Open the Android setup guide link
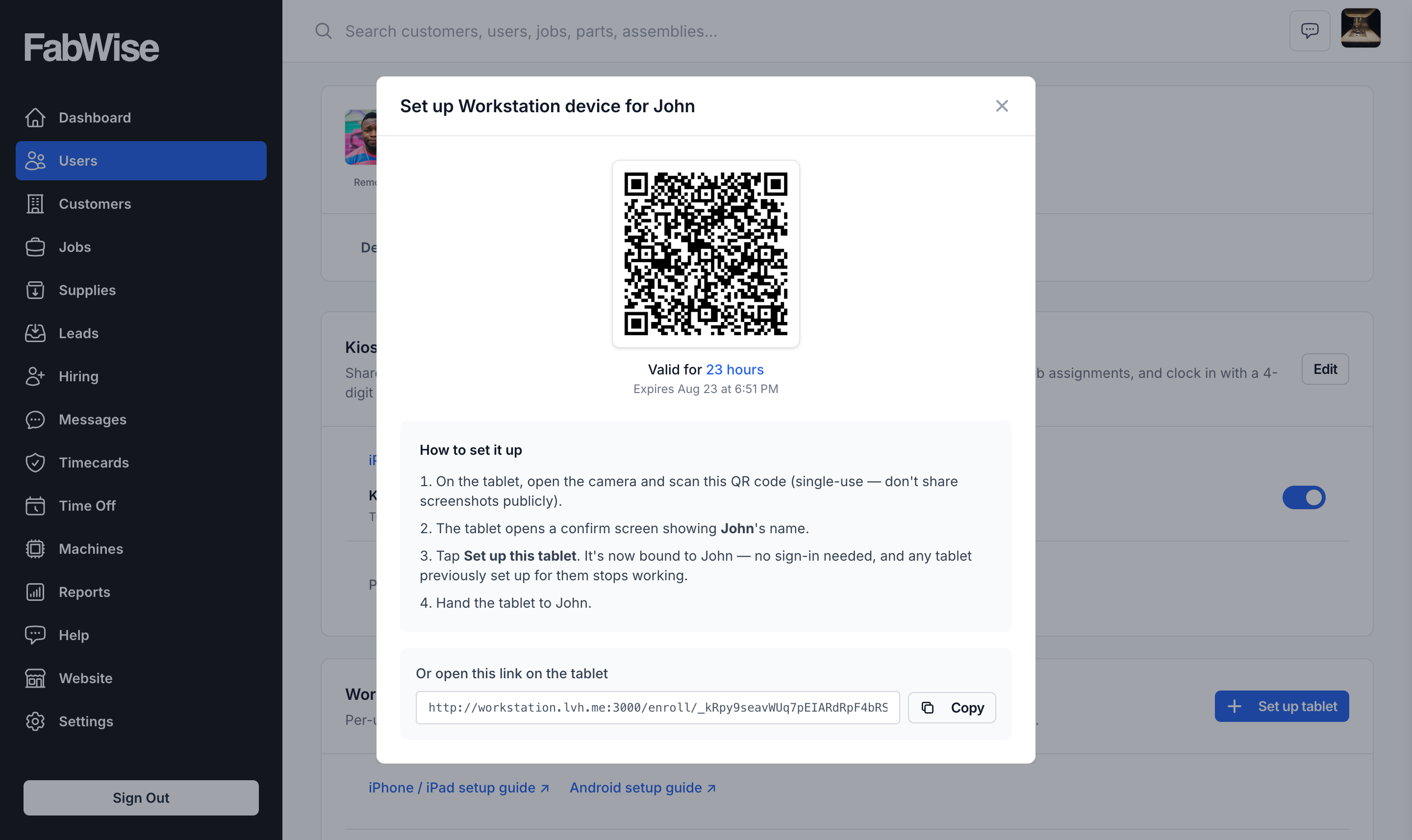1412x840 pixels. pyautogui.click(x=643, y=788)
